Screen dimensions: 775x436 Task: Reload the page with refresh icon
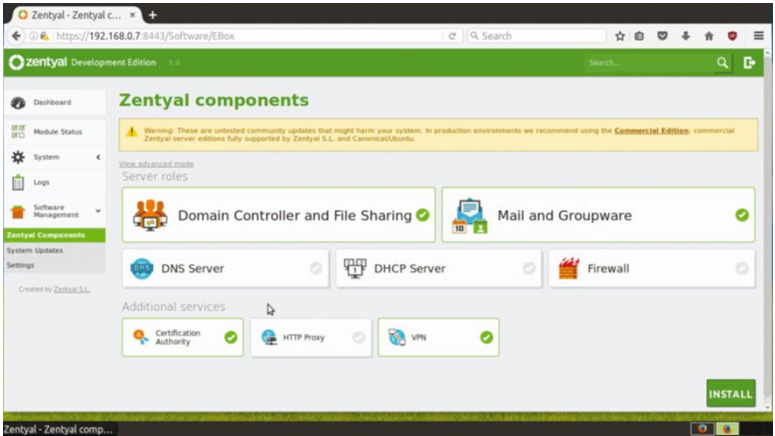tap(452, 36)
